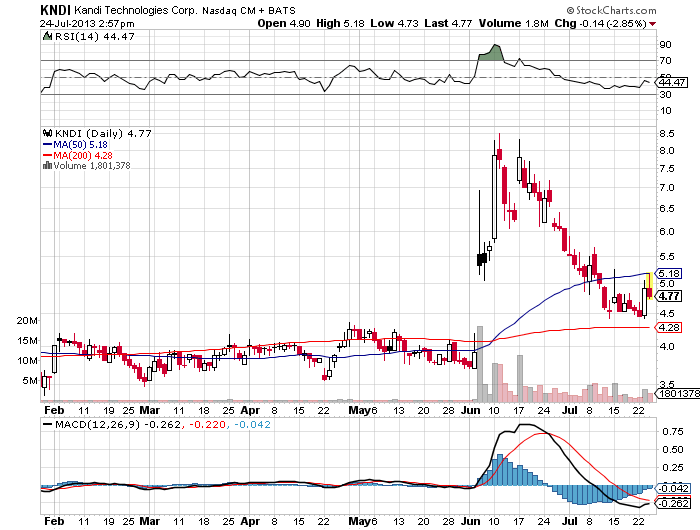Viewport: 700px width, 530px height.
Task: Click the MACD signal value -0.220
Action: [x=207, y=424]
